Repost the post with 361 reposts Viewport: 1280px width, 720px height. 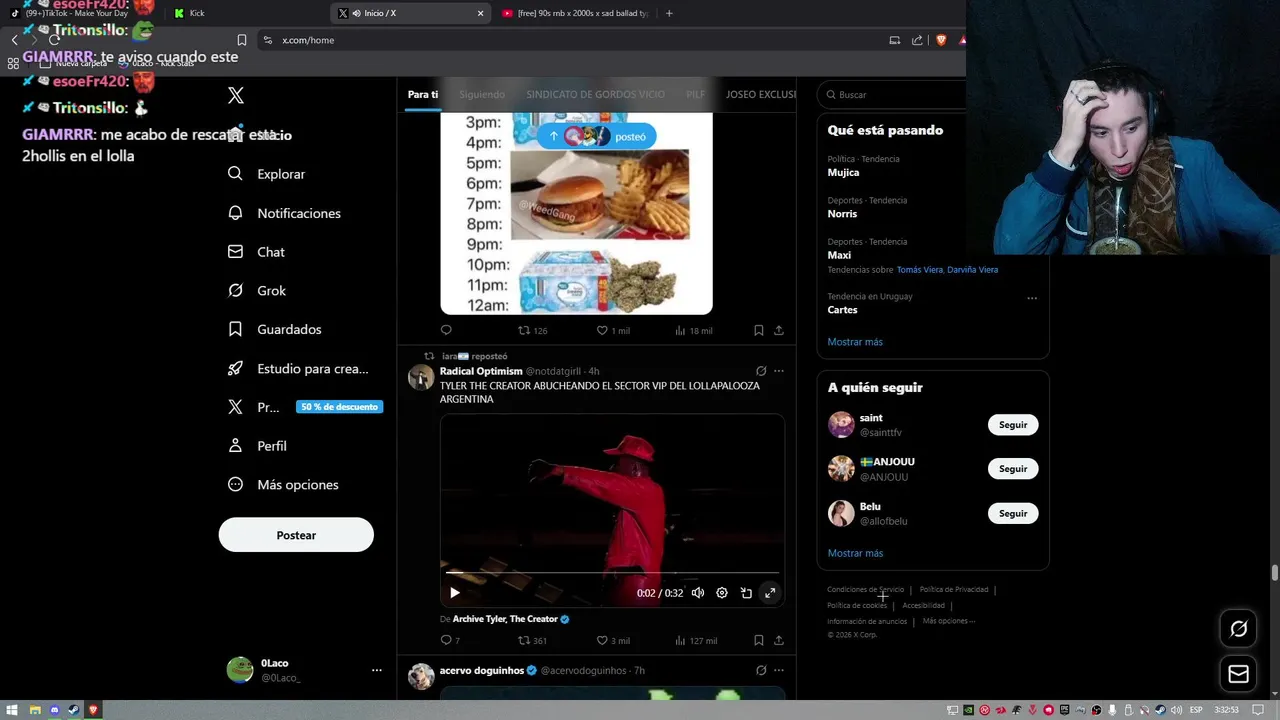tap(532, 640)
